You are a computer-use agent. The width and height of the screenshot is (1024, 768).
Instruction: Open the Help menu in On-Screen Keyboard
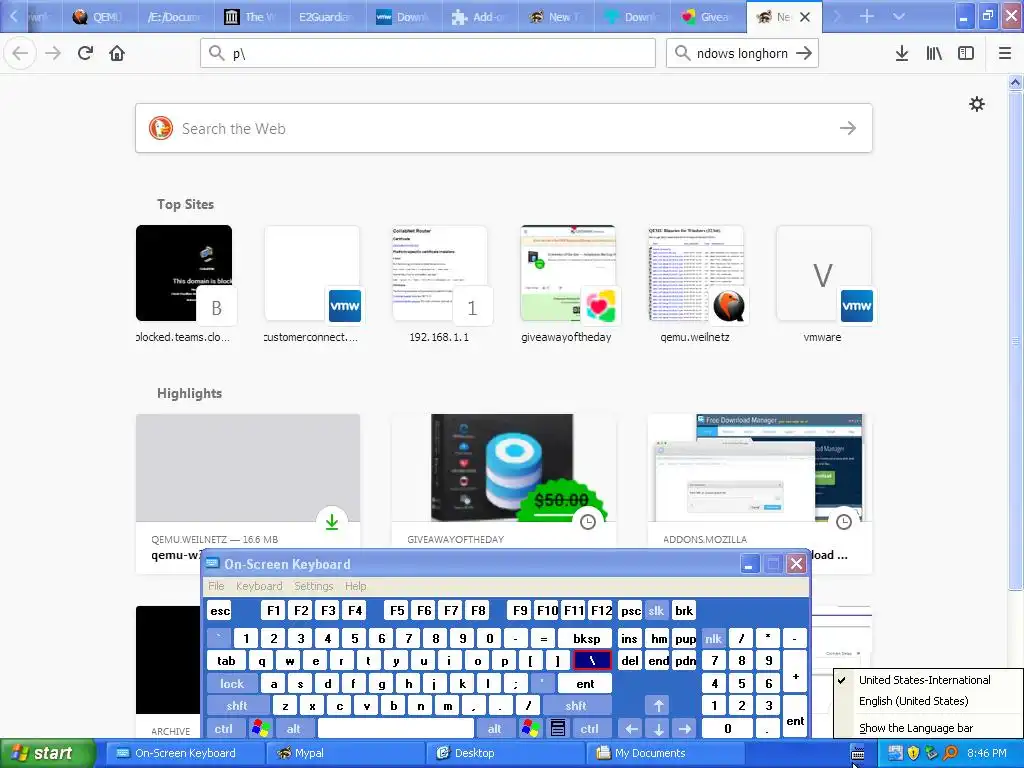355,586
